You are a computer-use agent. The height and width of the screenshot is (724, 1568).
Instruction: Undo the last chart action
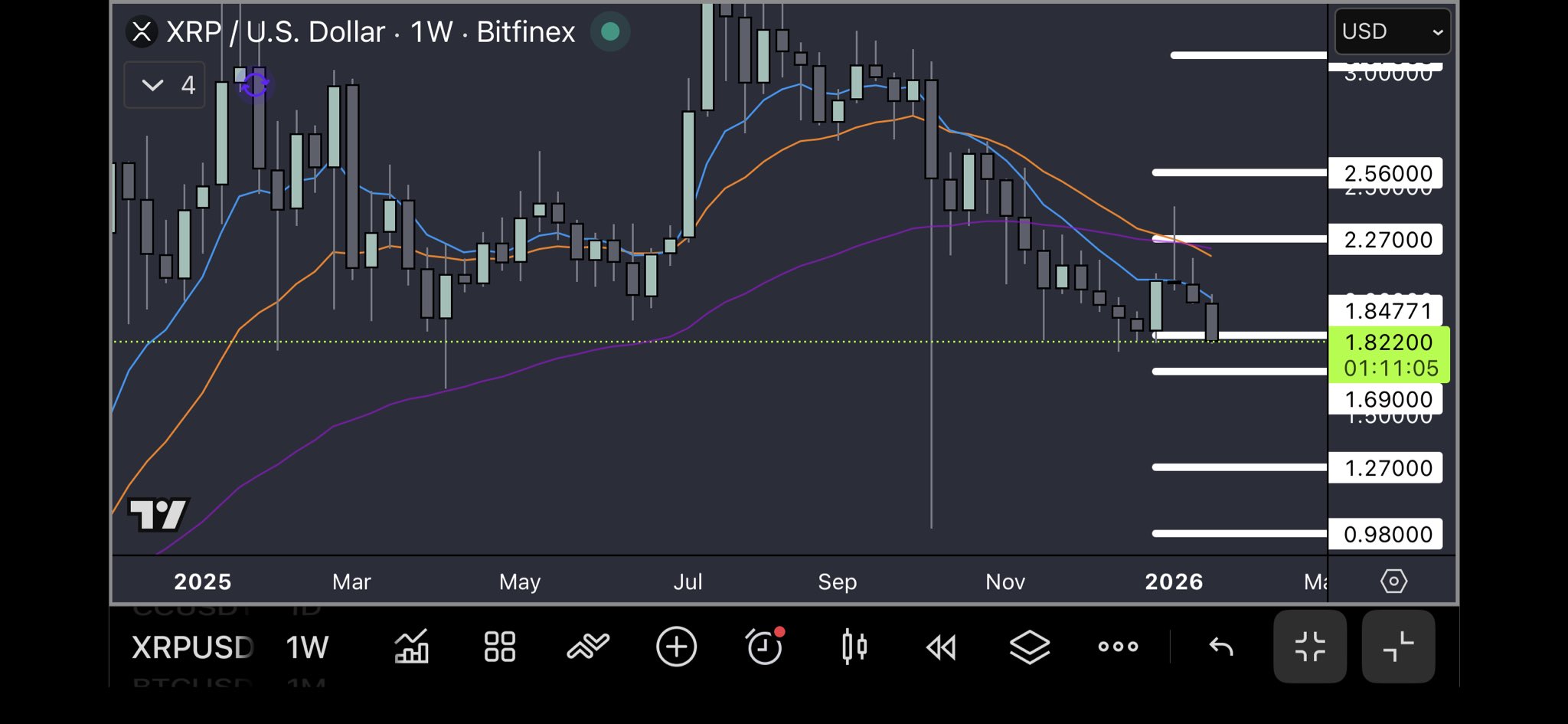tap(1220, 647)
